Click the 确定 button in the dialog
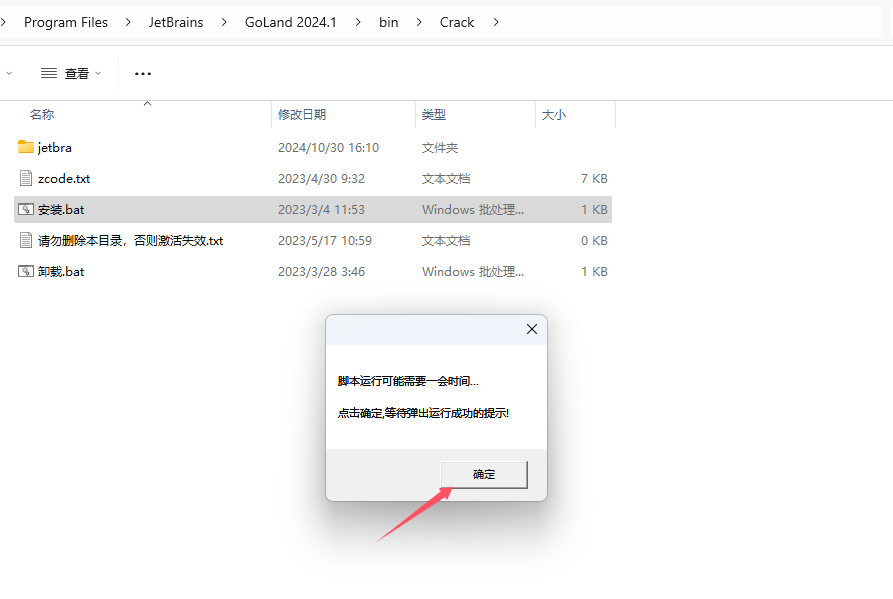The width and height of the screenshot is (893, 599). coord(484,474)
